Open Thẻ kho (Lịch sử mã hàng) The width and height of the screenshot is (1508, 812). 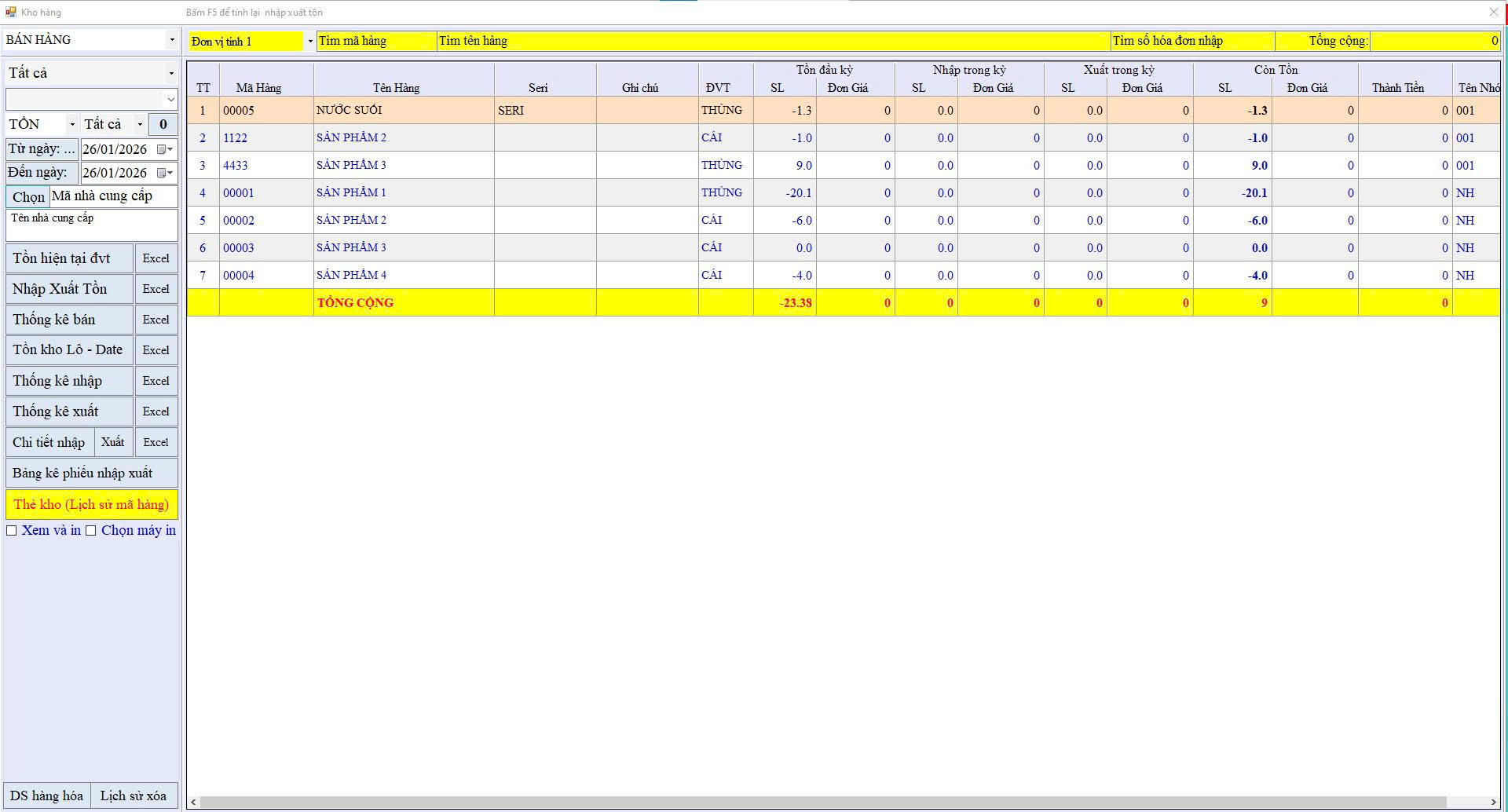[91, 504]
